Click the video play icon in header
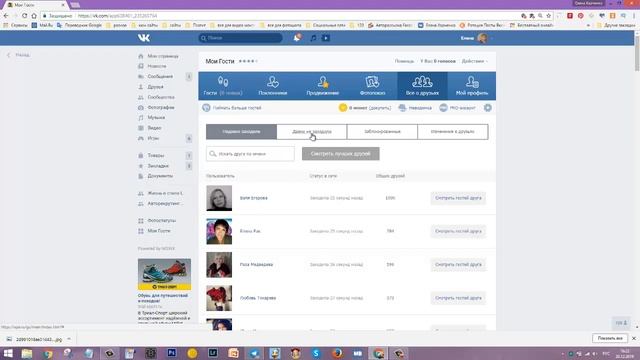Screen dimensions: 640x360 [326, 38]
